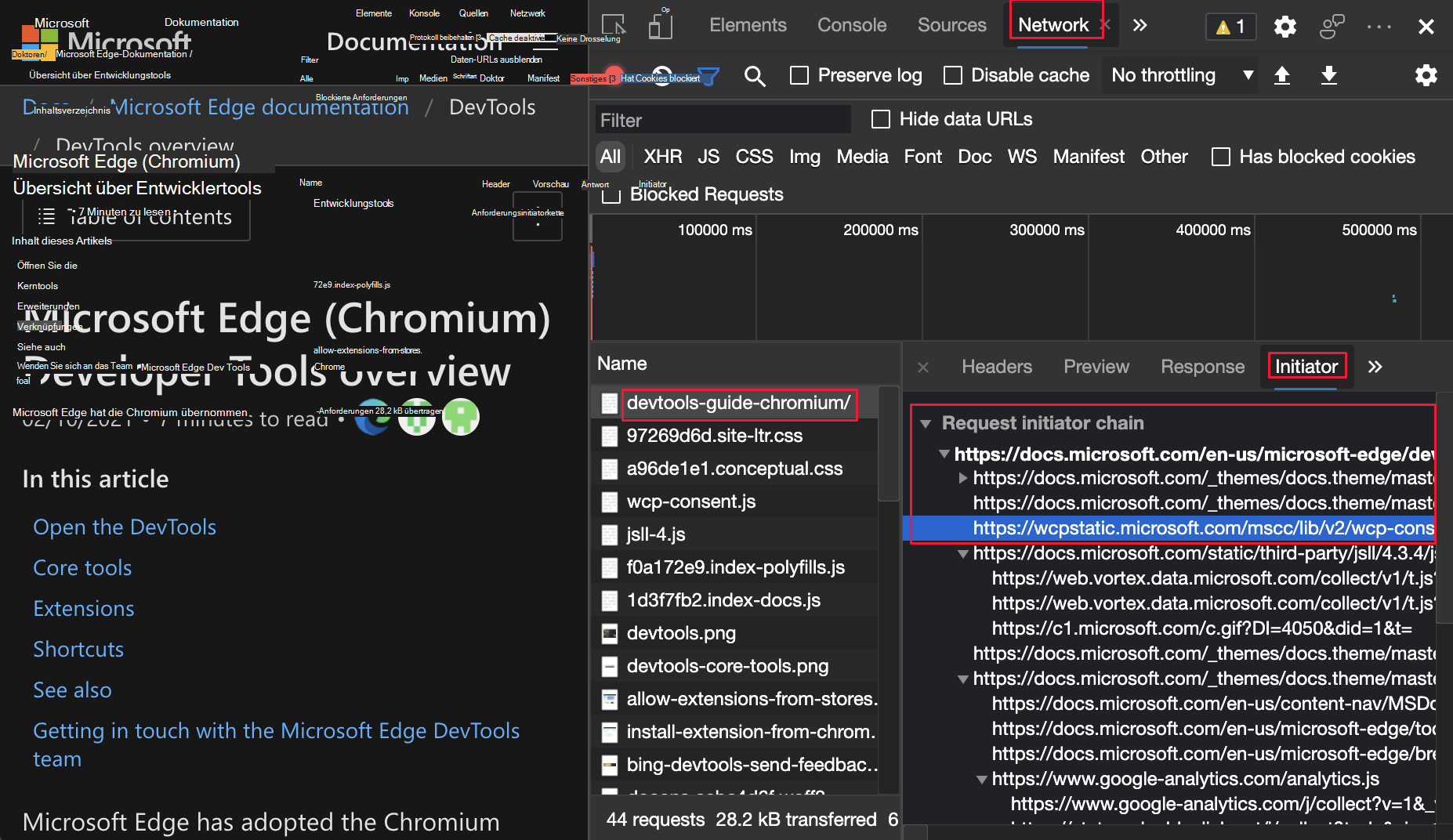The image size is (1453, 840).
Task: Click the Filter text input field
Action: point(723,120)
